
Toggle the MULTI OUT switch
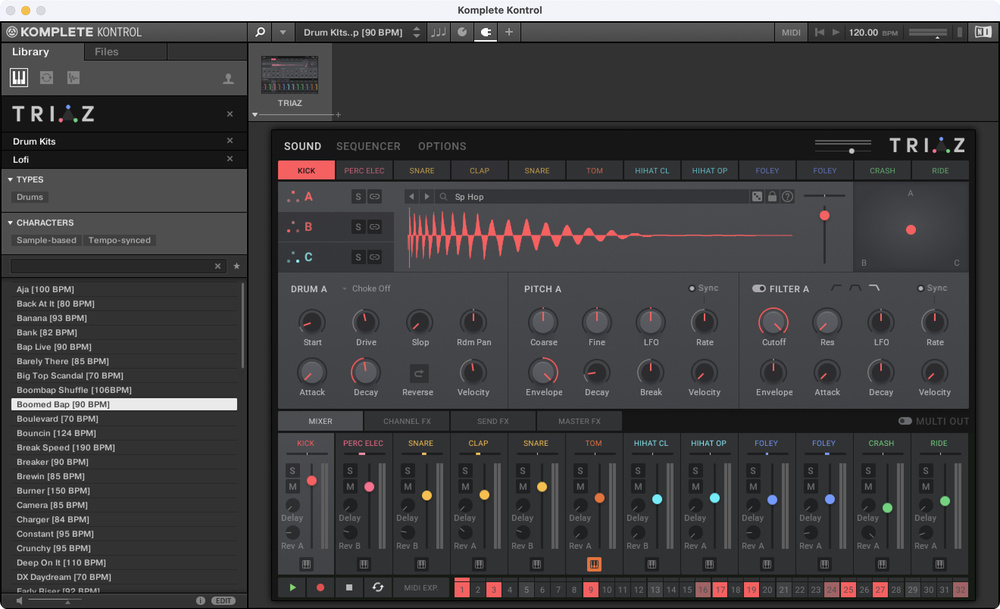[x=905, y=421]
